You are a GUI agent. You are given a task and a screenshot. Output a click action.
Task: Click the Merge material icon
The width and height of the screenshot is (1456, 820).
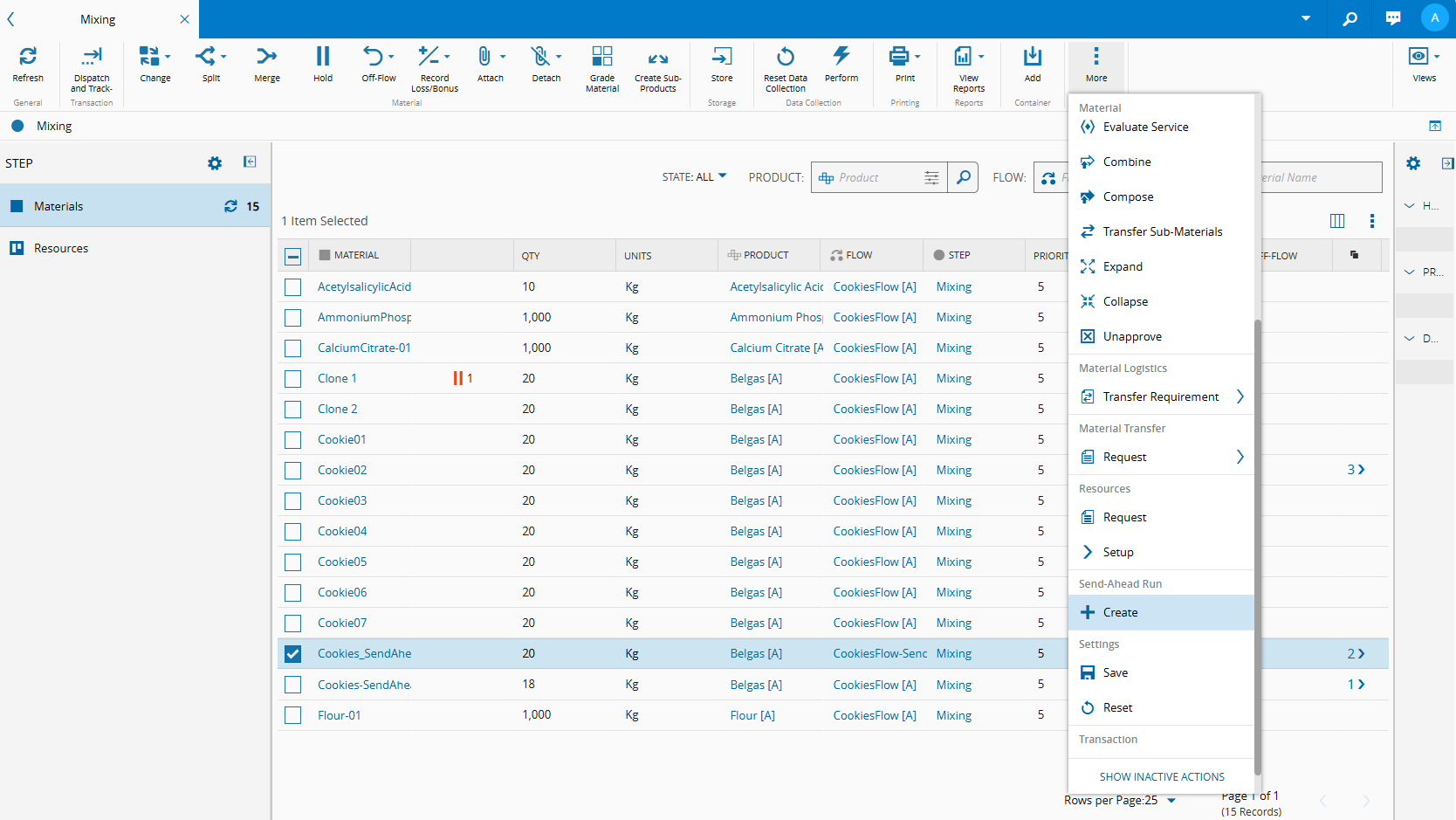267,58
